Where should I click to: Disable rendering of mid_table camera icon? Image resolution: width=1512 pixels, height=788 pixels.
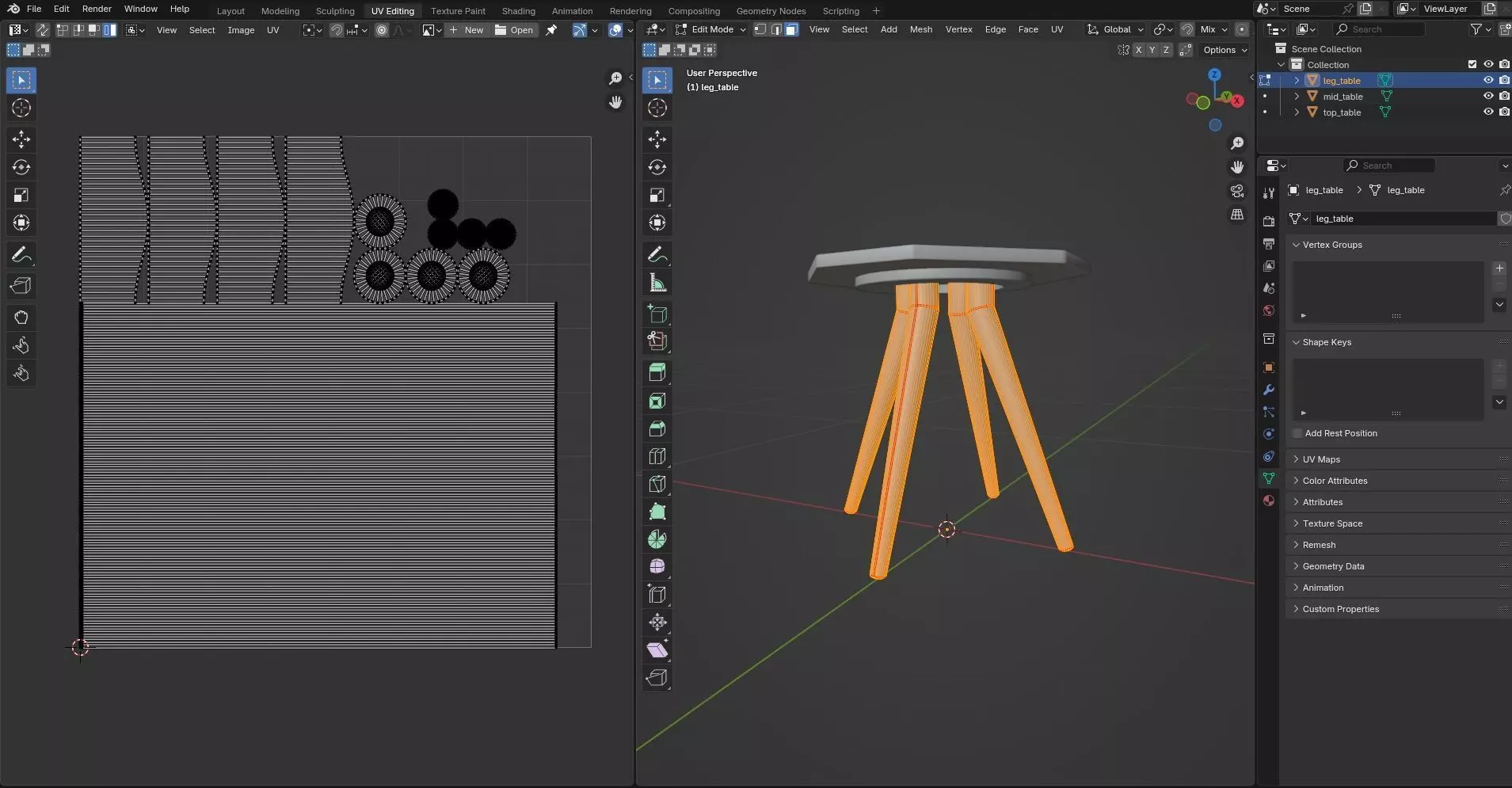[1504, 96]
